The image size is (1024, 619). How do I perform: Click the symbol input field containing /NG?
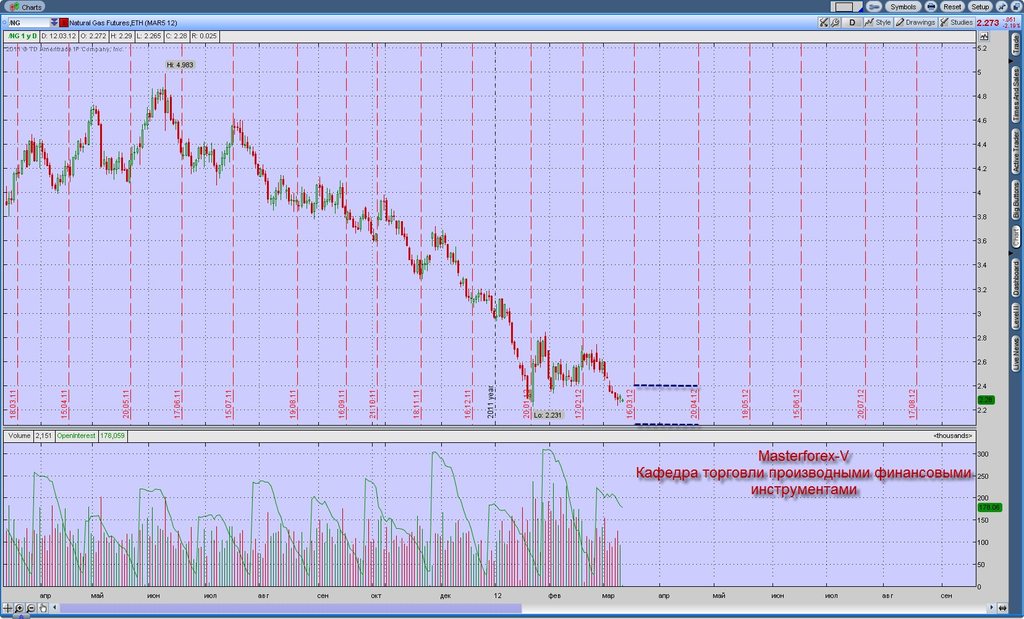[x=27, y=23]
